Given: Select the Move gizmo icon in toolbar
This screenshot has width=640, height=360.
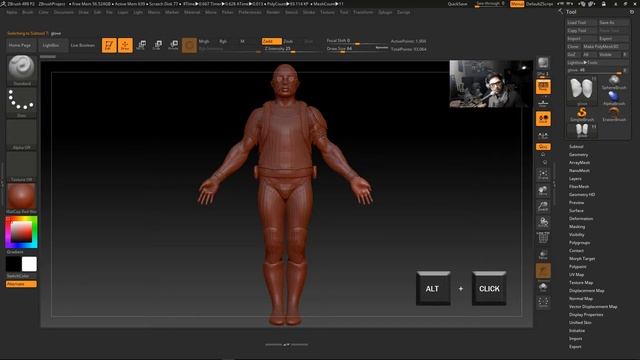Looking at the screenshot, I should (x=141, y=45).
